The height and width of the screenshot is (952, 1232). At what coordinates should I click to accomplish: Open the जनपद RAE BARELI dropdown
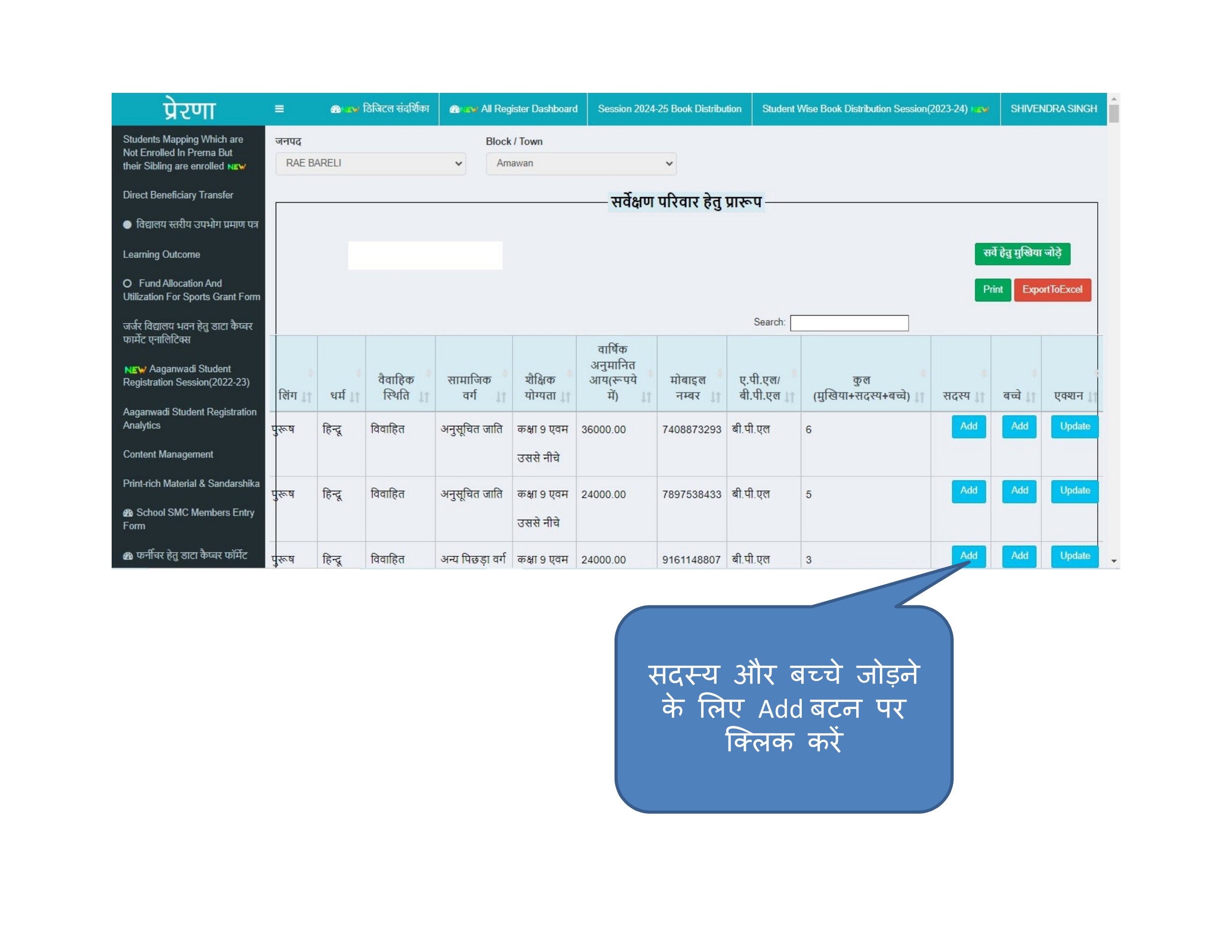(x=371, y=164)
